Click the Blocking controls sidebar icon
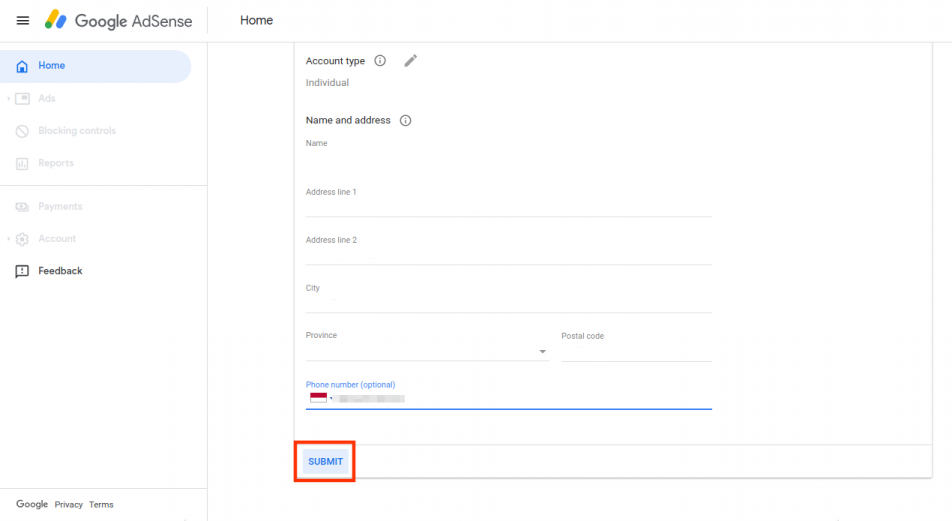 tap(22, 131)
